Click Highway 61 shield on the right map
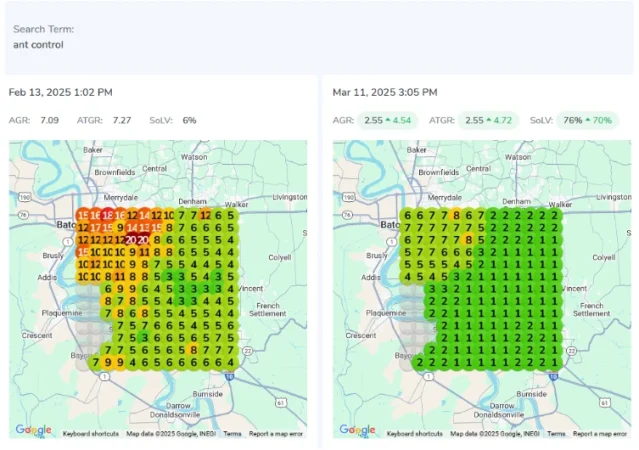639x450 pixels. 604,403
